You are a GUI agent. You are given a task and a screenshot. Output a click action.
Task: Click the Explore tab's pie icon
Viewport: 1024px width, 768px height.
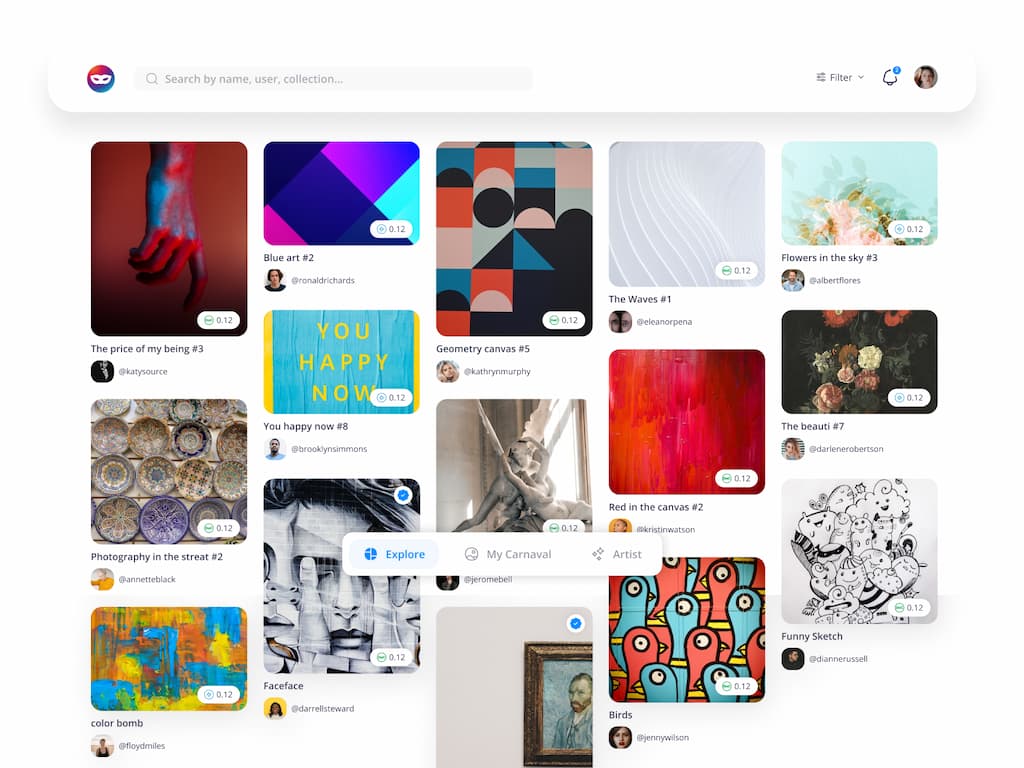(371, 554)
